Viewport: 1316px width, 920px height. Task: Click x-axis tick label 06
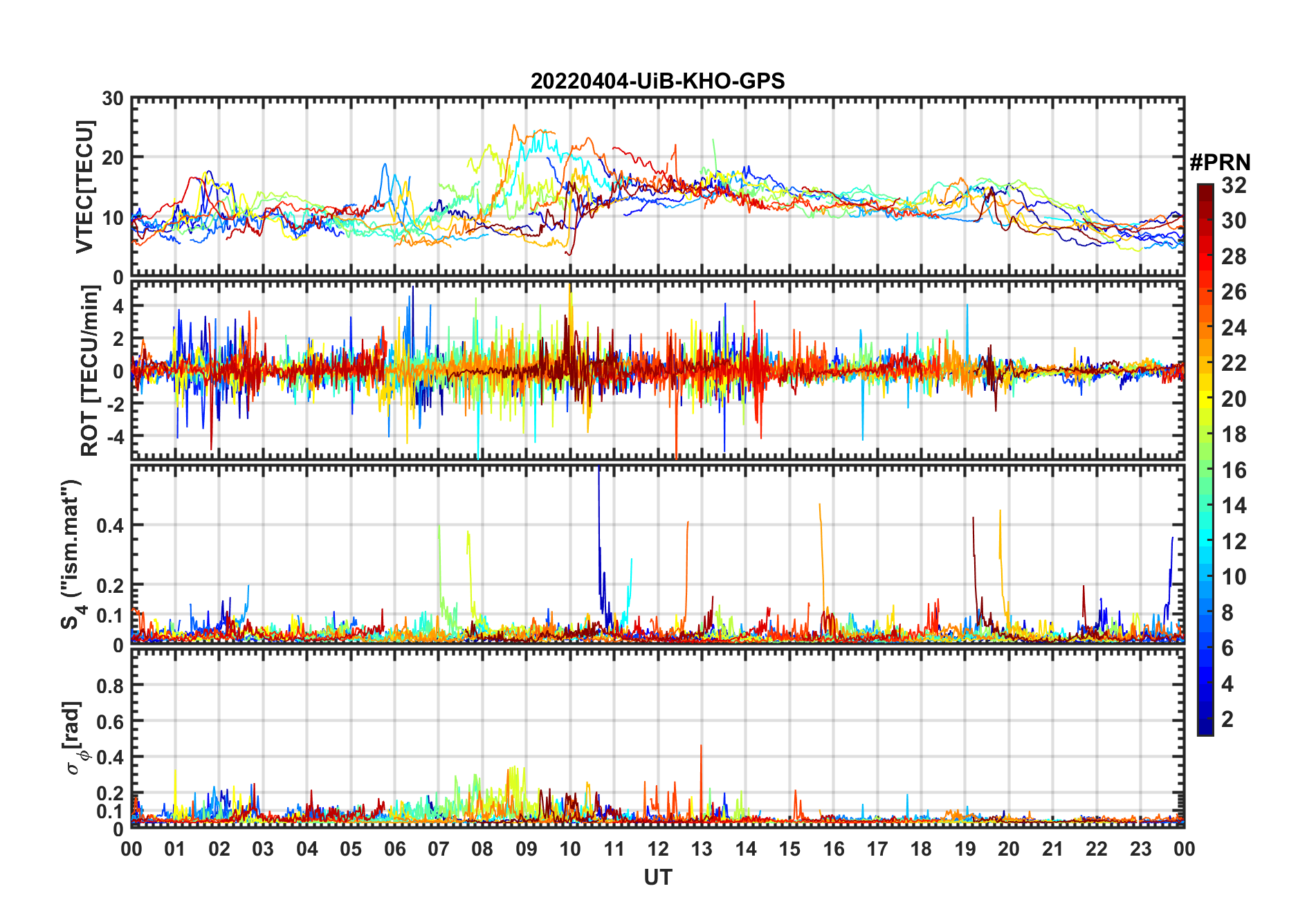click(x=395, y=849)
